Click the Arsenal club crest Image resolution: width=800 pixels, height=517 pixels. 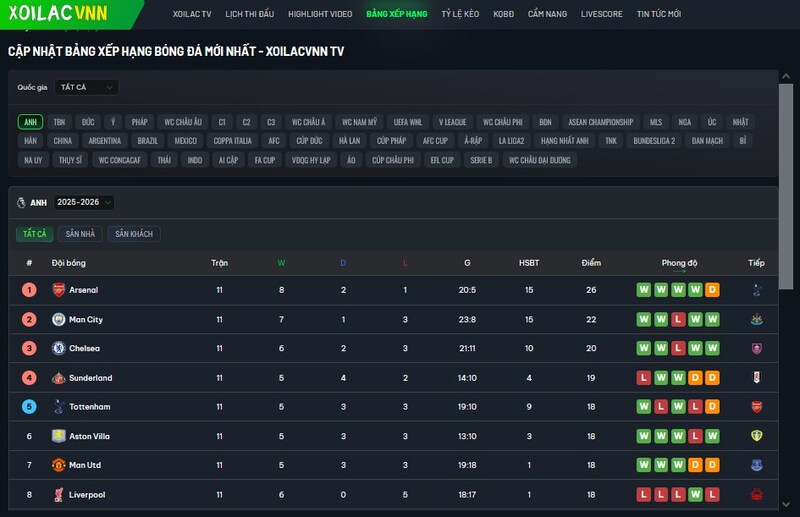point(58,290)
